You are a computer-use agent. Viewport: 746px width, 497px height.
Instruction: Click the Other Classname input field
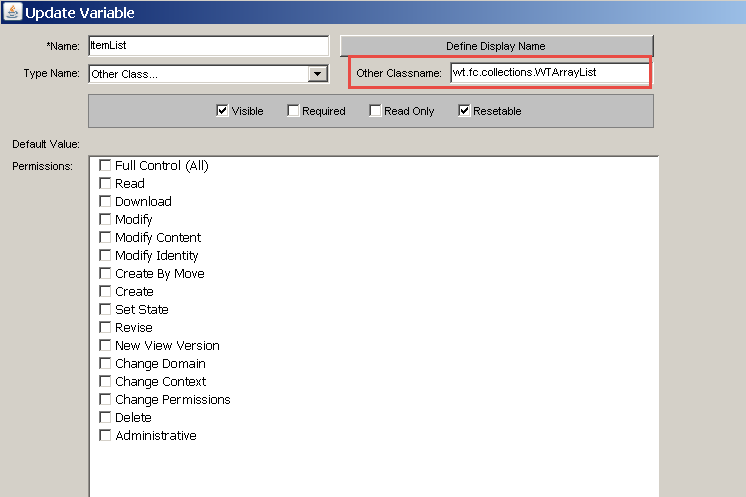(x=550, y=72)
